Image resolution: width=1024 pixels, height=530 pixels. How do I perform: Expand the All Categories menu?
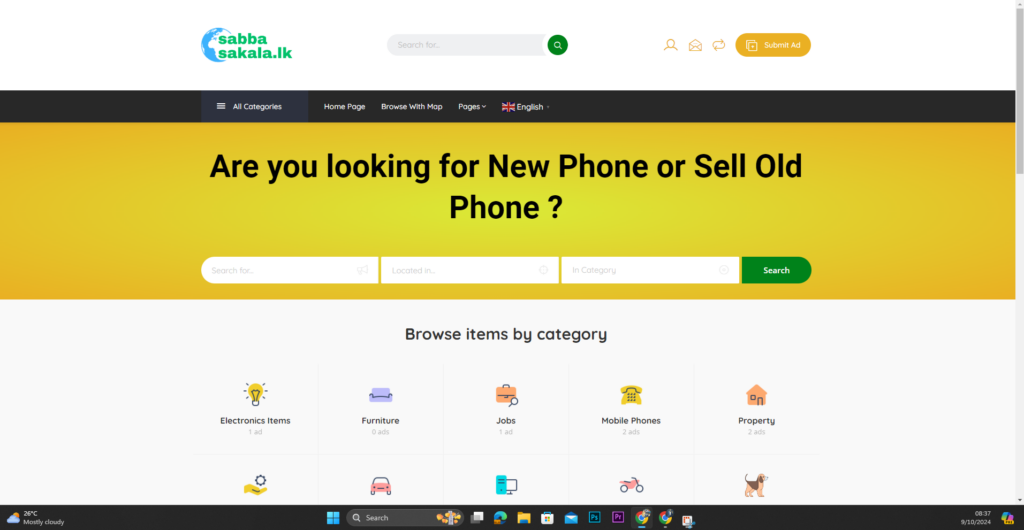tap(255, 106)
